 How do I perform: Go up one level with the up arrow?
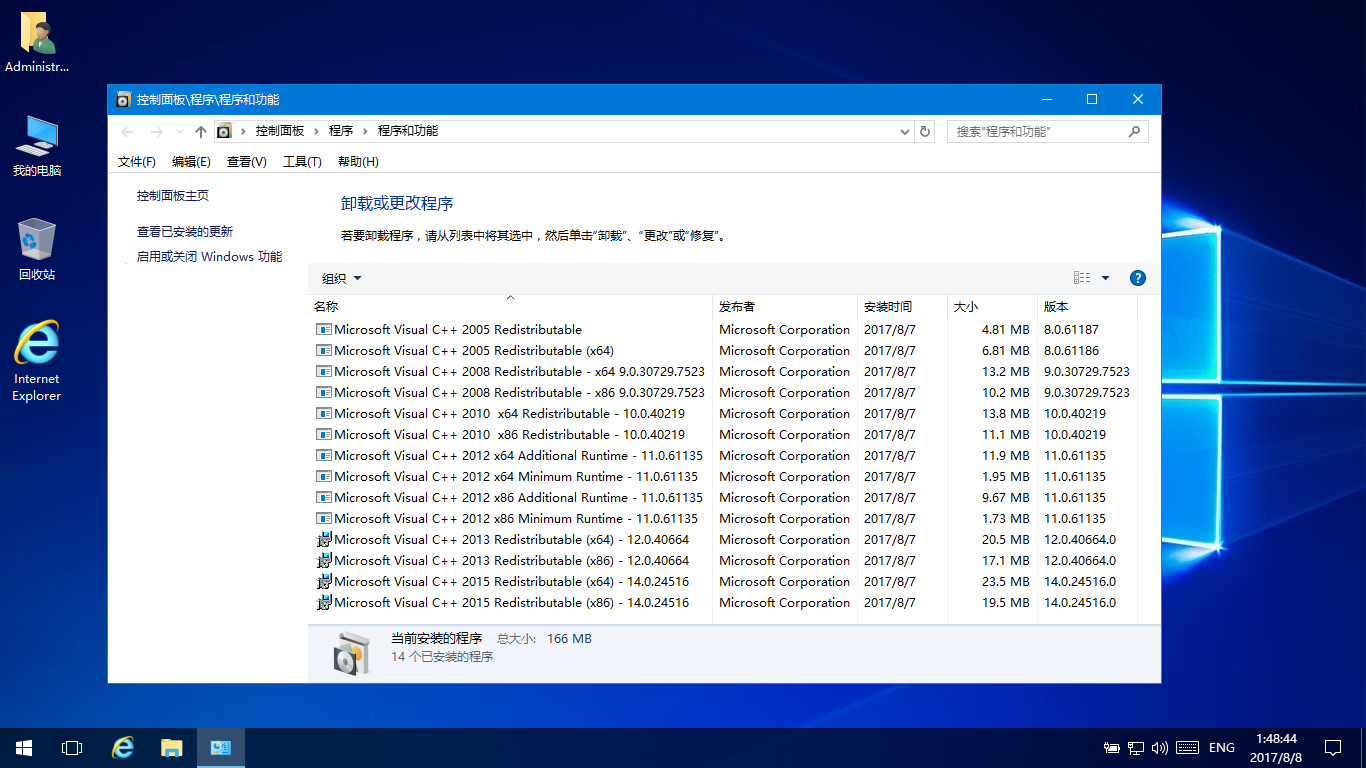[x=201, y=131]
